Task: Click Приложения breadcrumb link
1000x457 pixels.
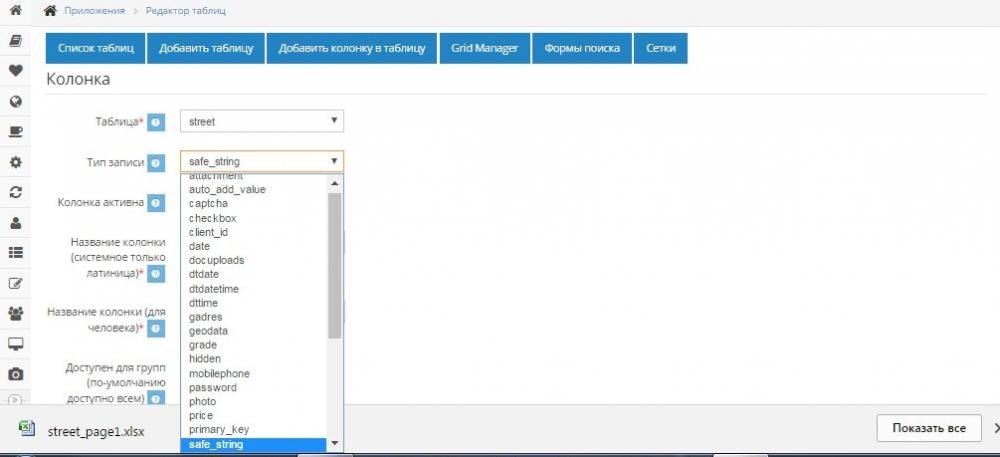Action: pyautogui.click(x=94, y=11)
